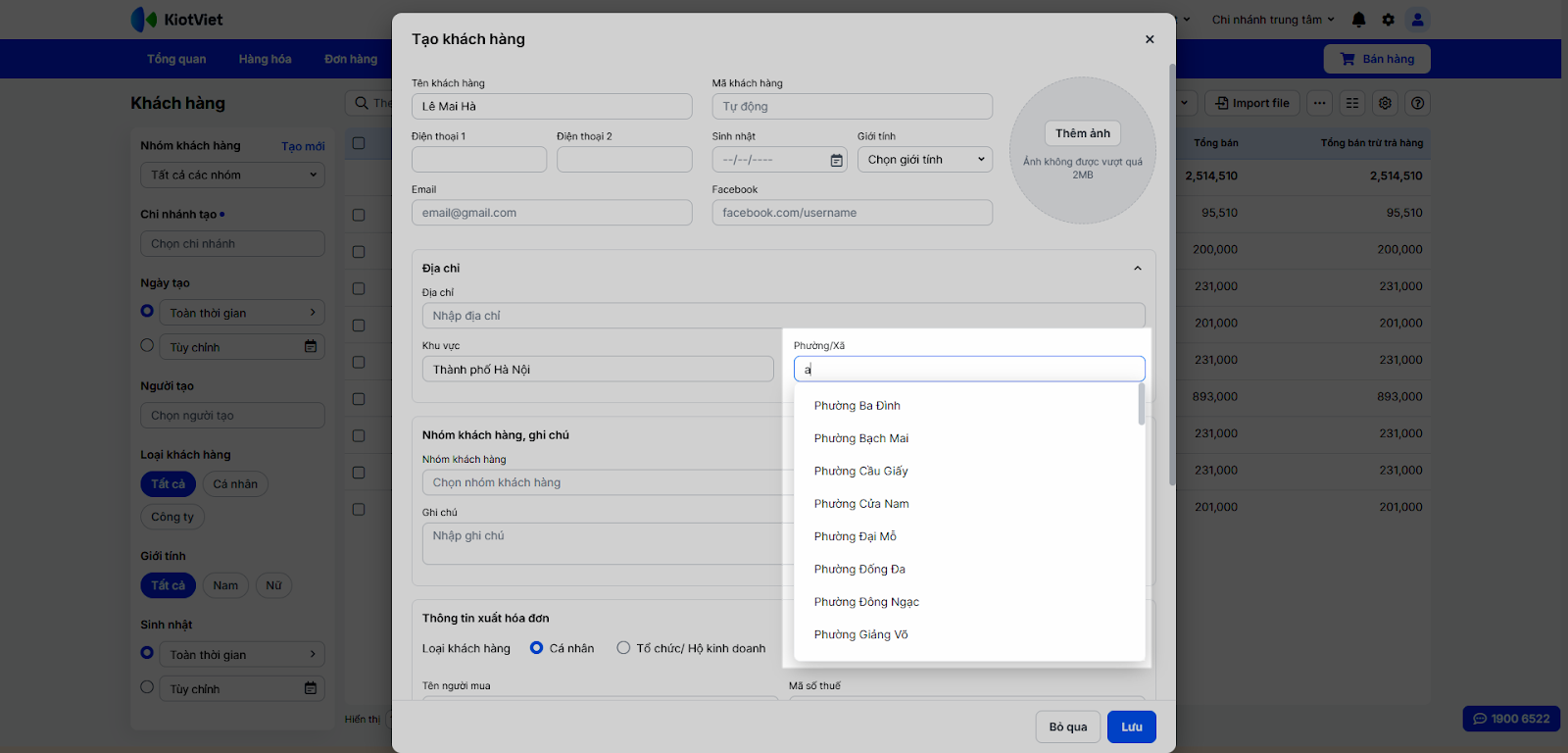Collapse the Địa chỉ section
The image size is (1568, 753).
click(x=1137, y=269)
